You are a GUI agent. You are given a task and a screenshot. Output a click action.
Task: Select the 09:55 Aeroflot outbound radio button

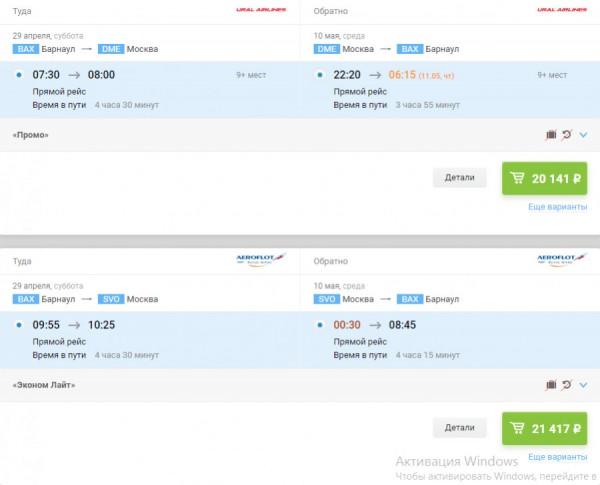tap(19, 325)
